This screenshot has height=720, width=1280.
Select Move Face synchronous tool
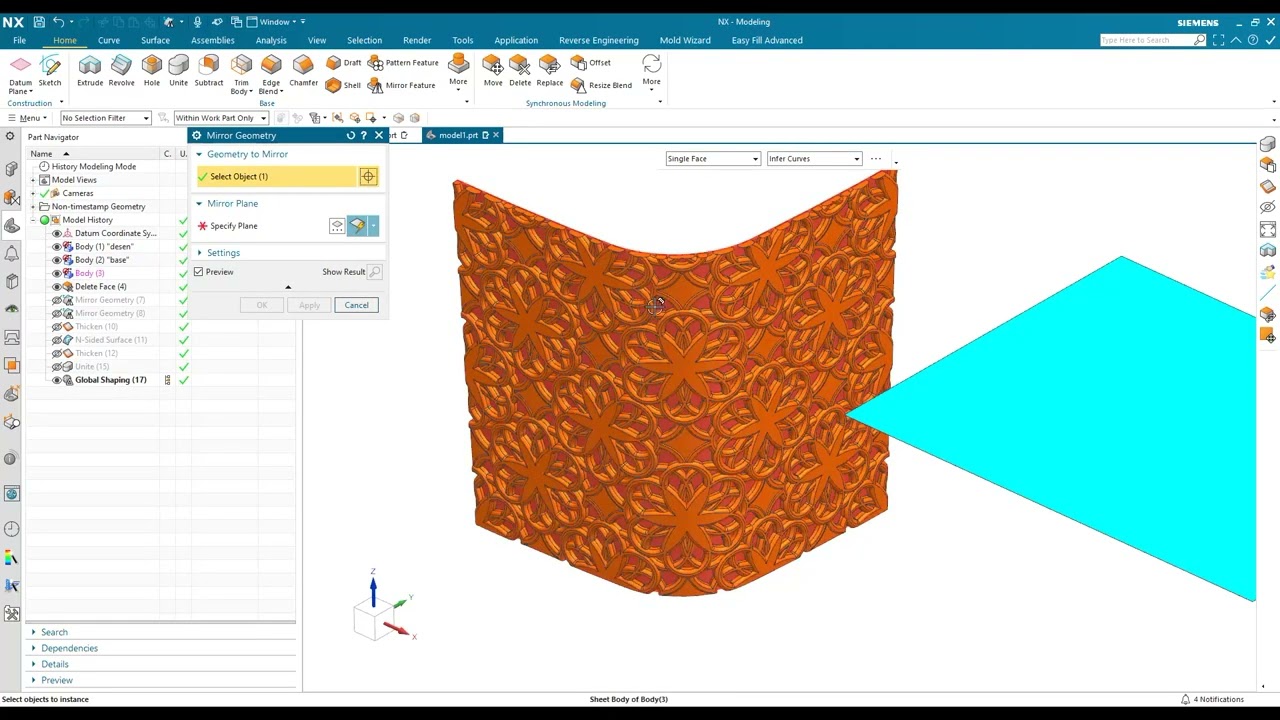[493, 71]
